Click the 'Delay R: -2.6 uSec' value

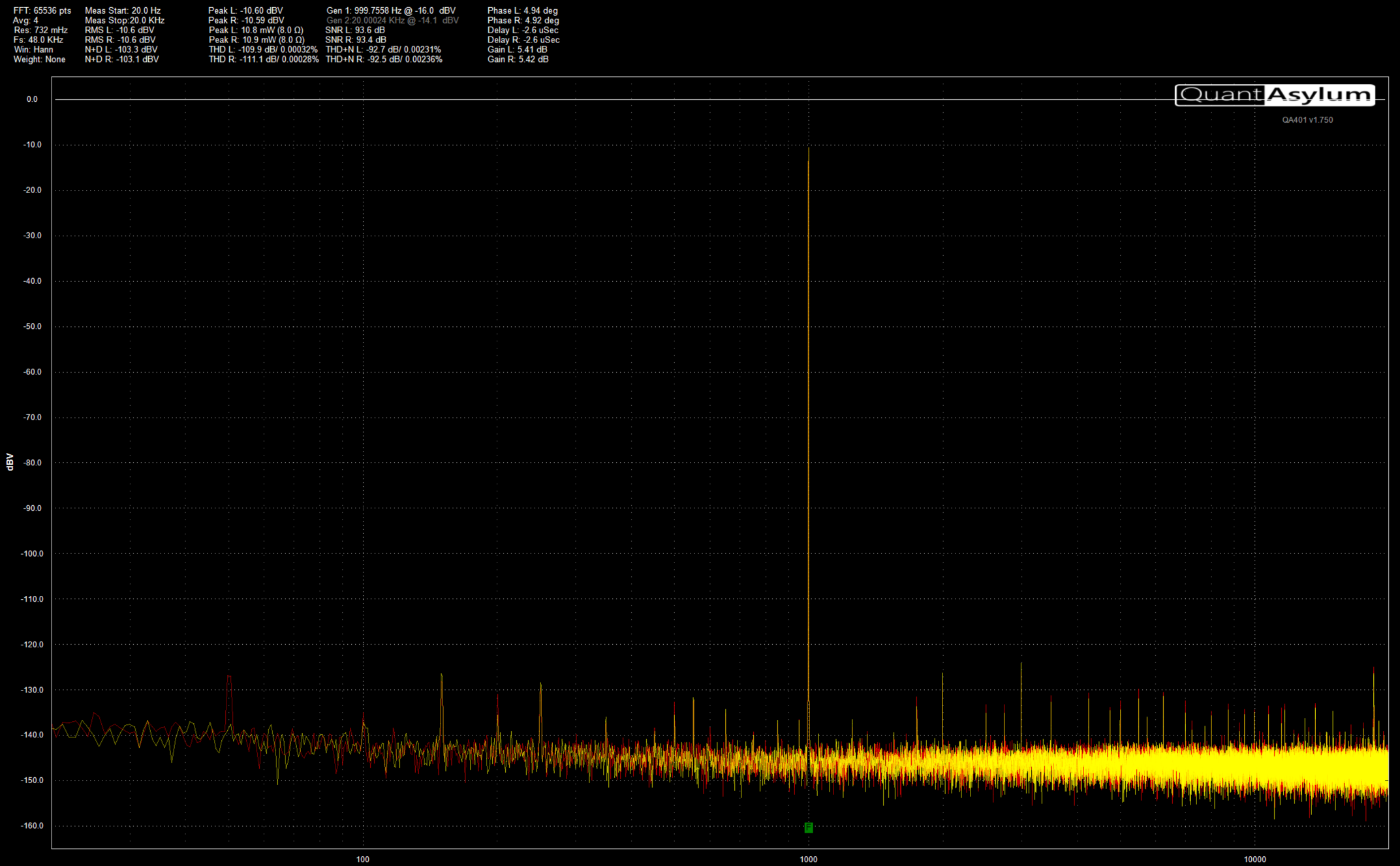point(523,40)
